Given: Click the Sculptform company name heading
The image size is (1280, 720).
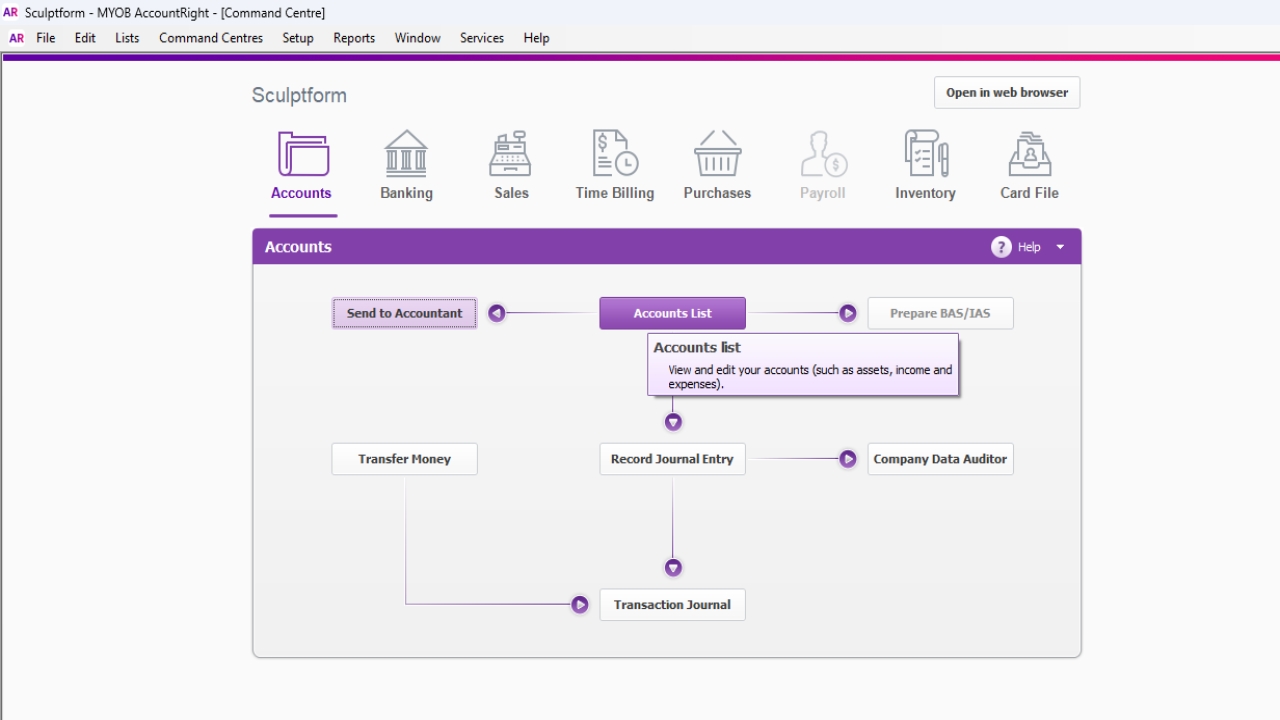Looking at the screenshot, I should point(299,96).
